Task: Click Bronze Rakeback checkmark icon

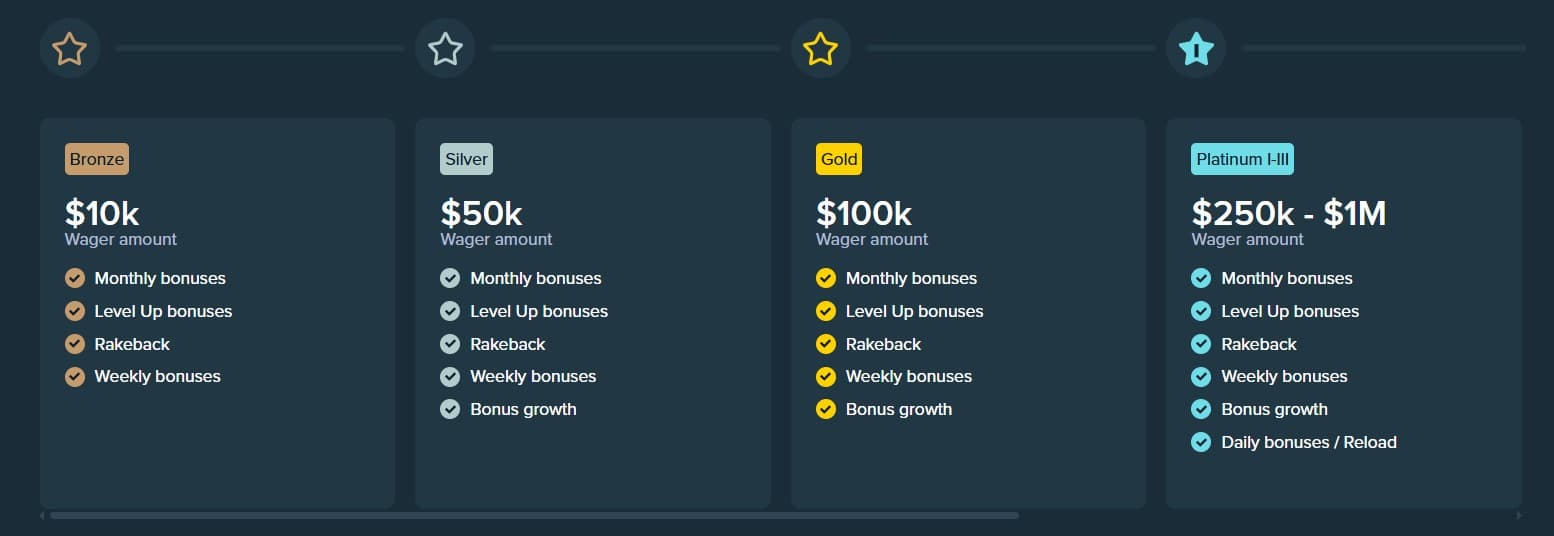Action: pyautogui.click(x=75, y=344)
